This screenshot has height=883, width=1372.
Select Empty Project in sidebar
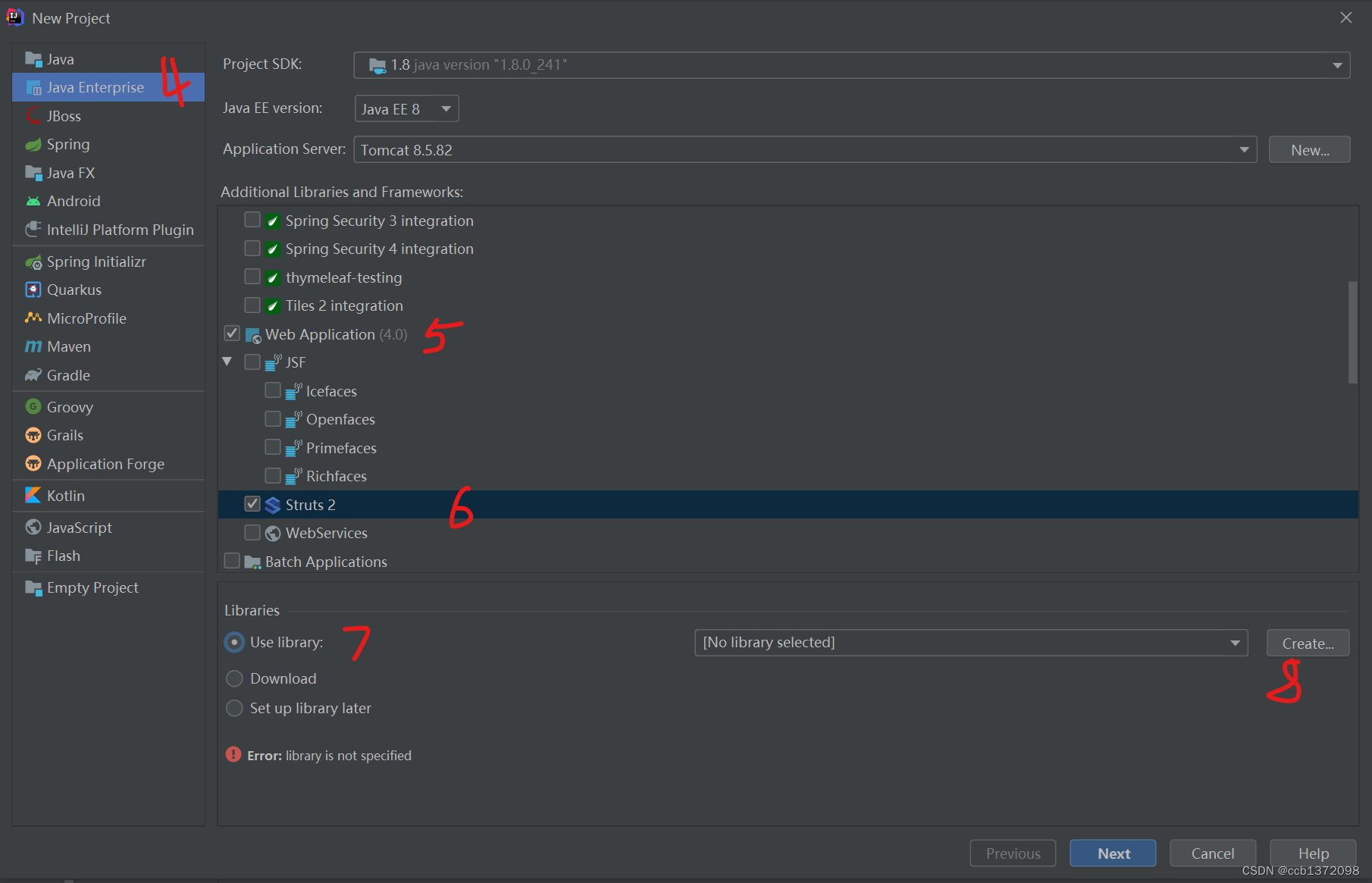coord(108,588)
